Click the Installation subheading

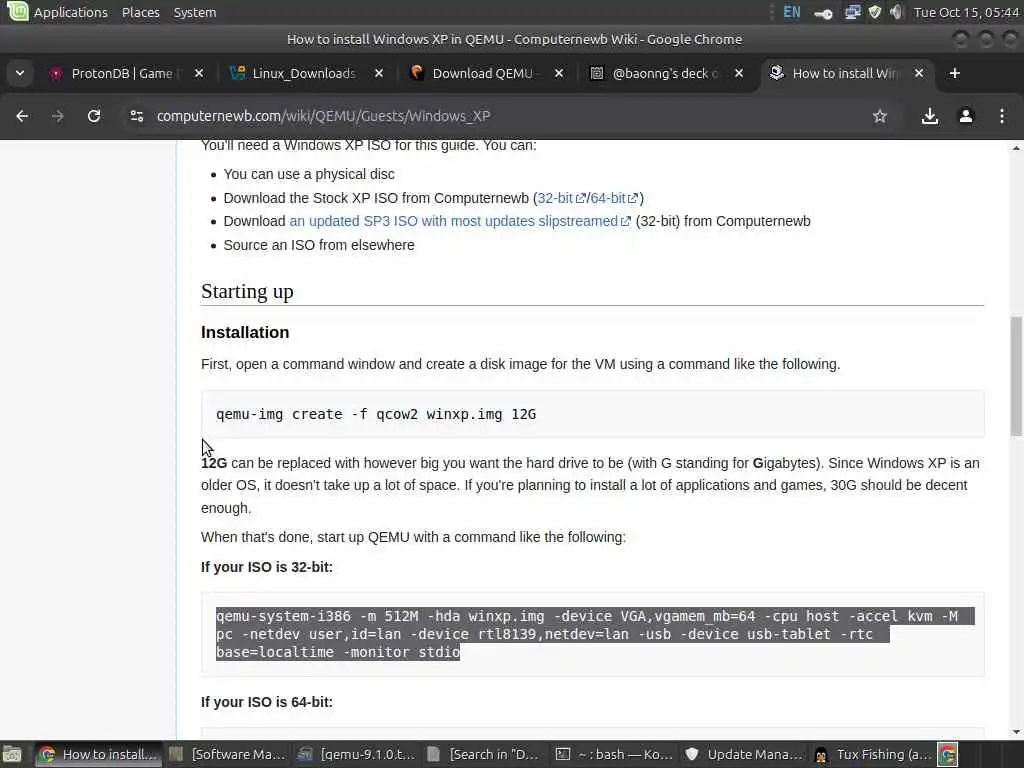[245, 332]
